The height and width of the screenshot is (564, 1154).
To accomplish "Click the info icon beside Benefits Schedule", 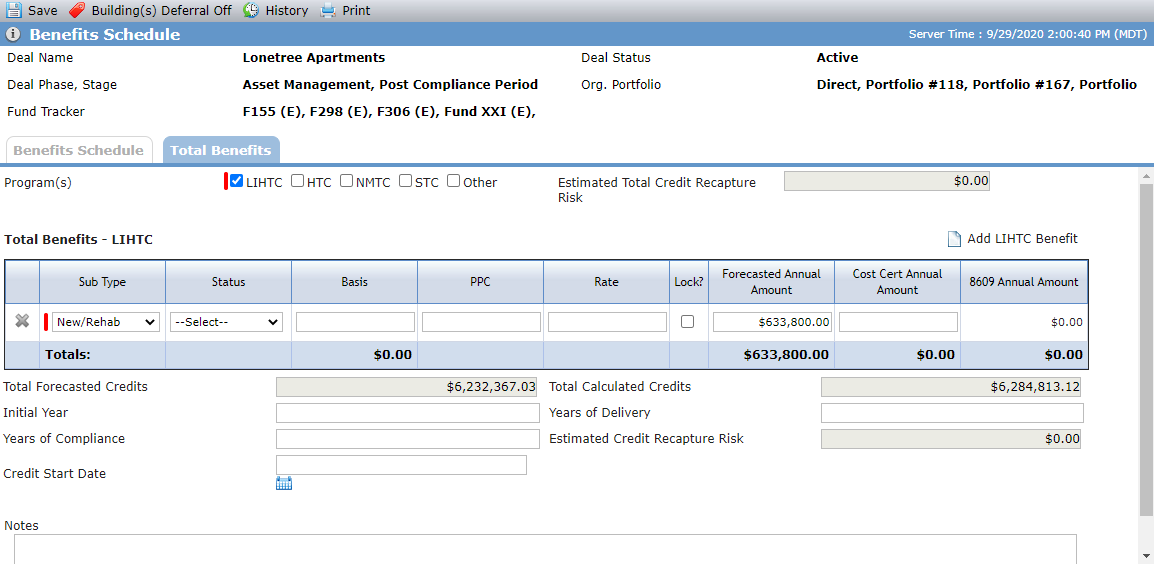I will 13,35.
